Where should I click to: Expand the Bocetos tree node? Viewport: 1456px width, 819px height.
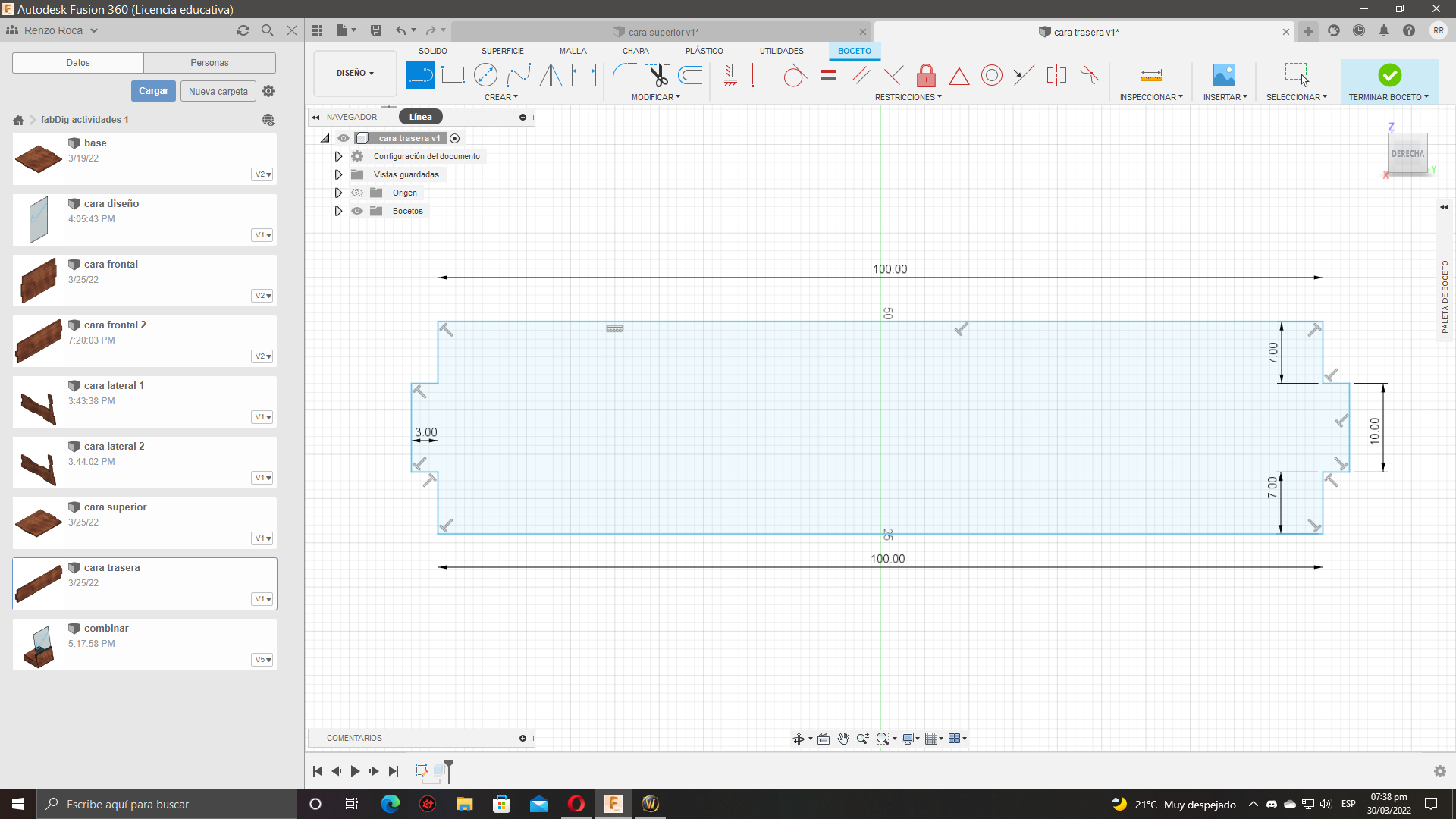pos(338,211)
